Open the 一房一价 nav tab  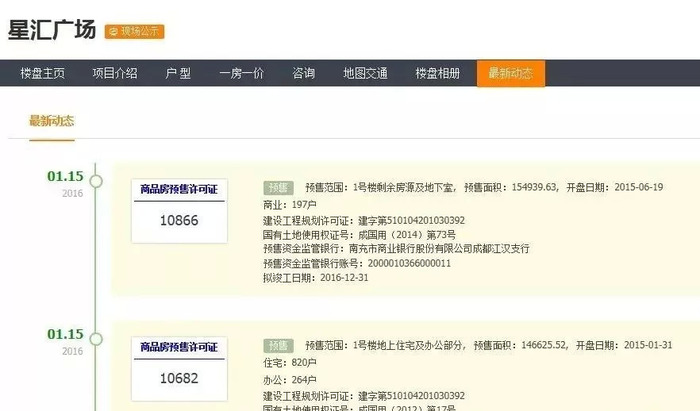pos(242,73)
